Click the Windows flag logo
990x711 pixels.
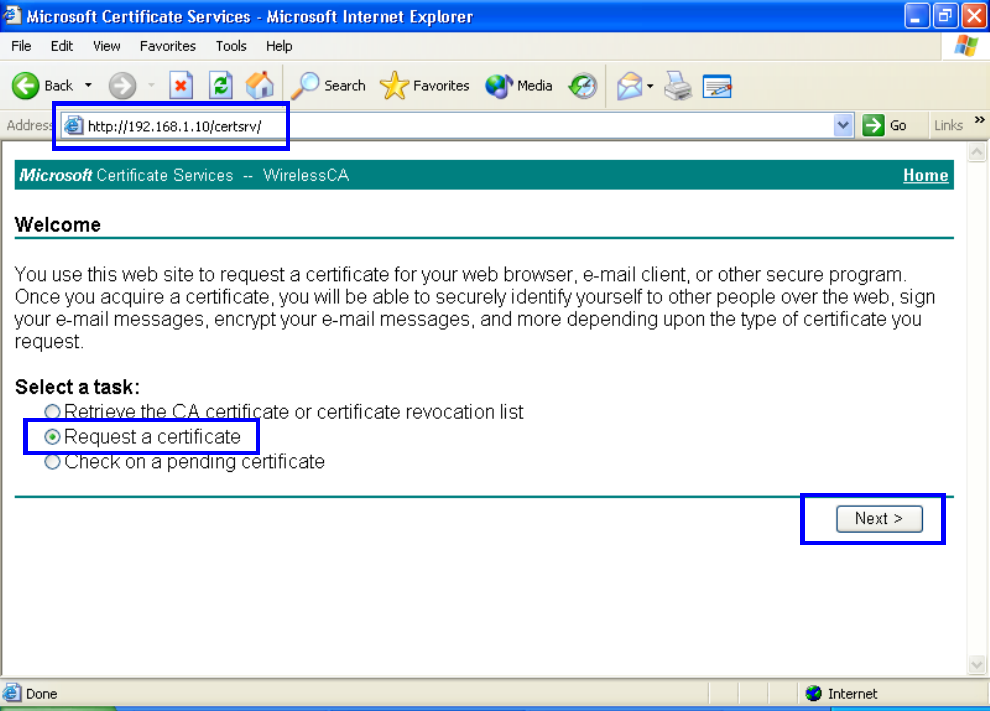coord(966,46)
